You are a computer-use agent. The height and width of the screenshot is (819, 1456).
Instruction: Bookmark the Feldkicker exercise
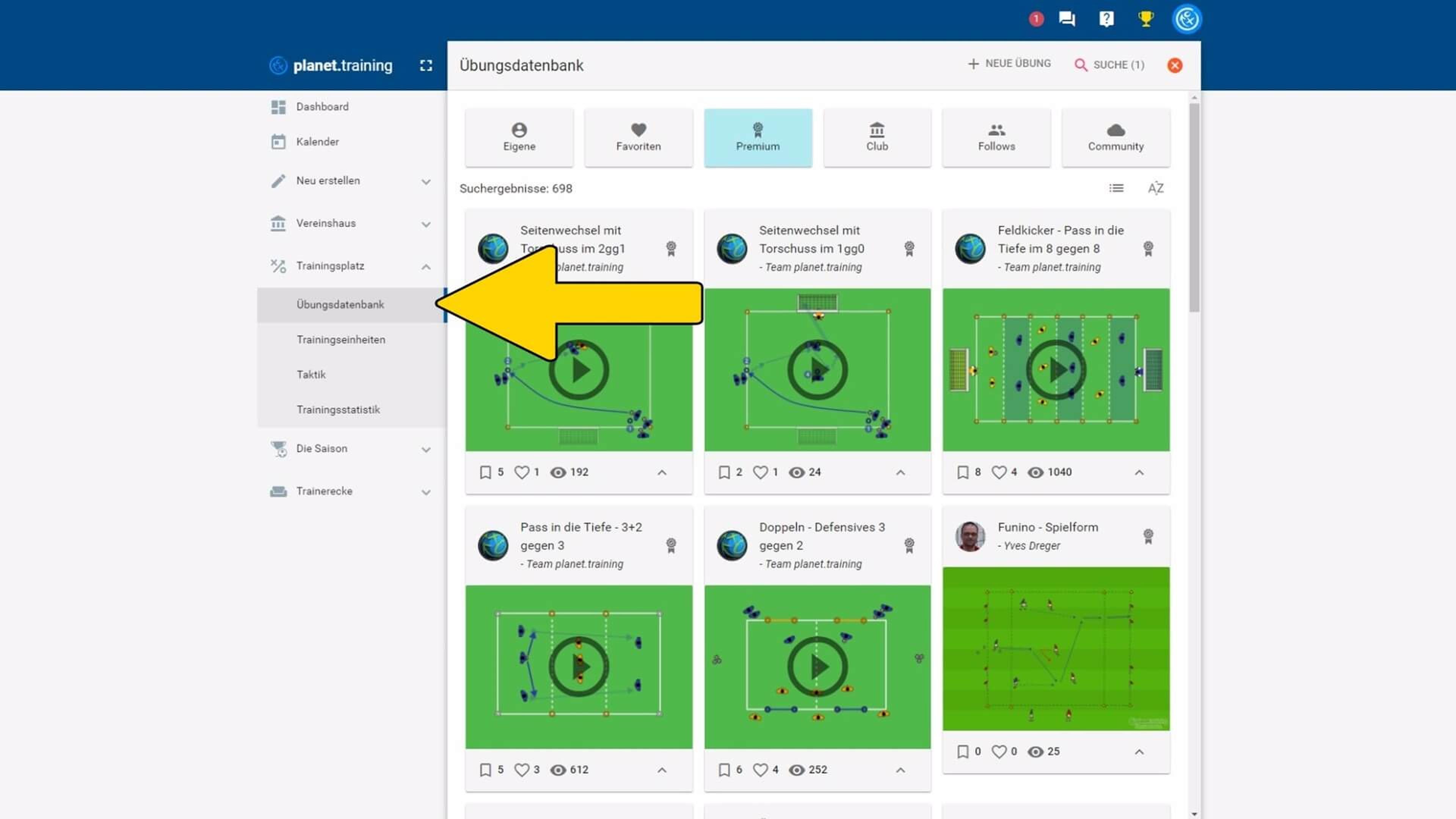[x=963, y=472]
